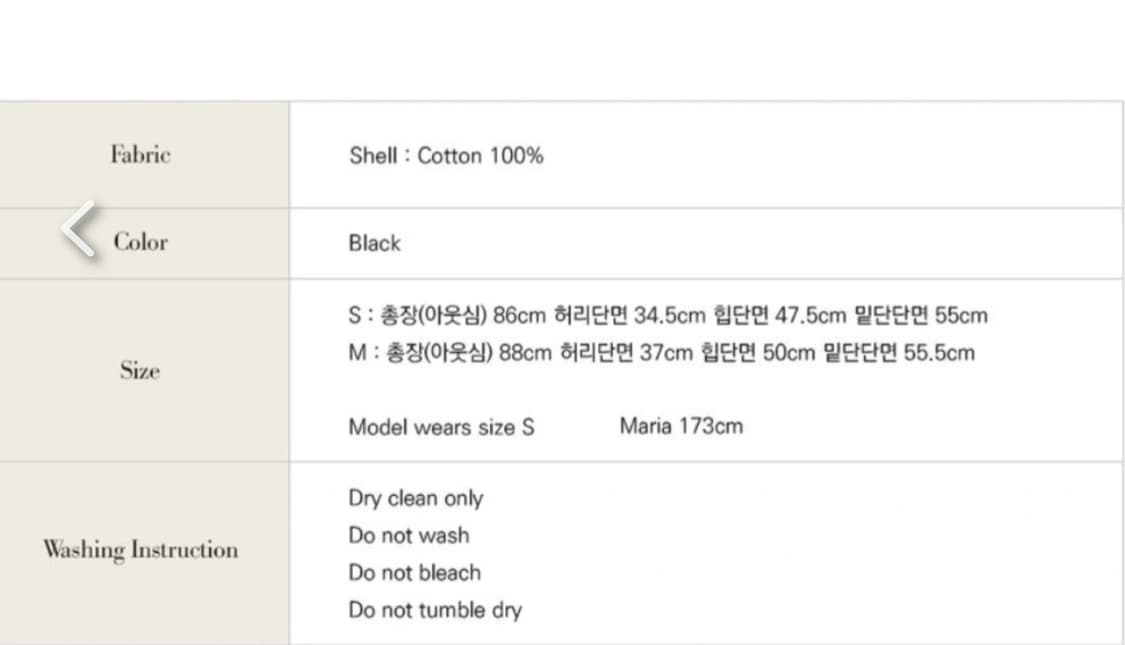Click the Do not tumble dry instruction

[x=435, y=609]
